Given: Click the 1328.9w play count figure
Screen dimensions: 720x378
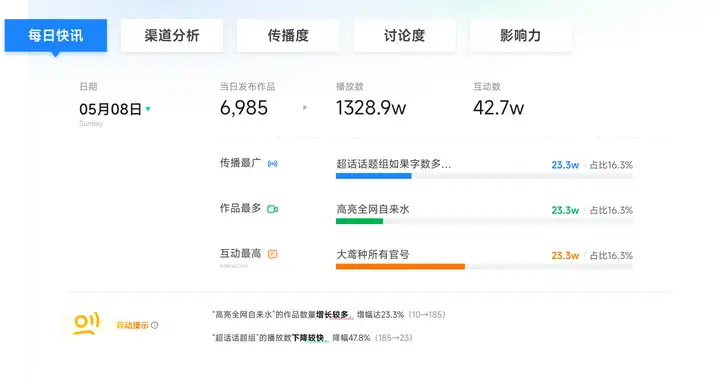Looking at the screenshot, I should (371, 108).
